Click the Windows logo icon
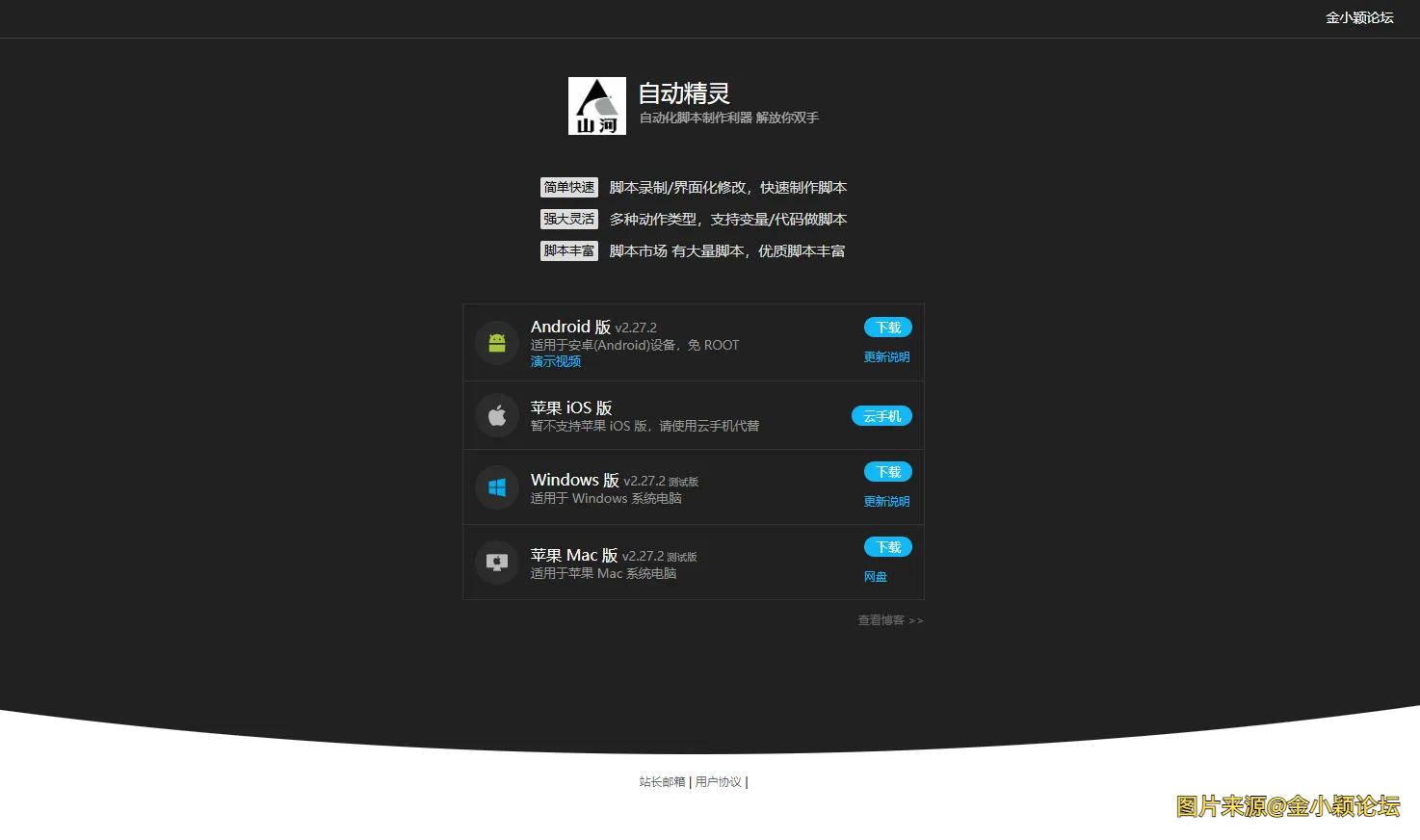This screenshot has width=1420, height=840. point(496,487)
